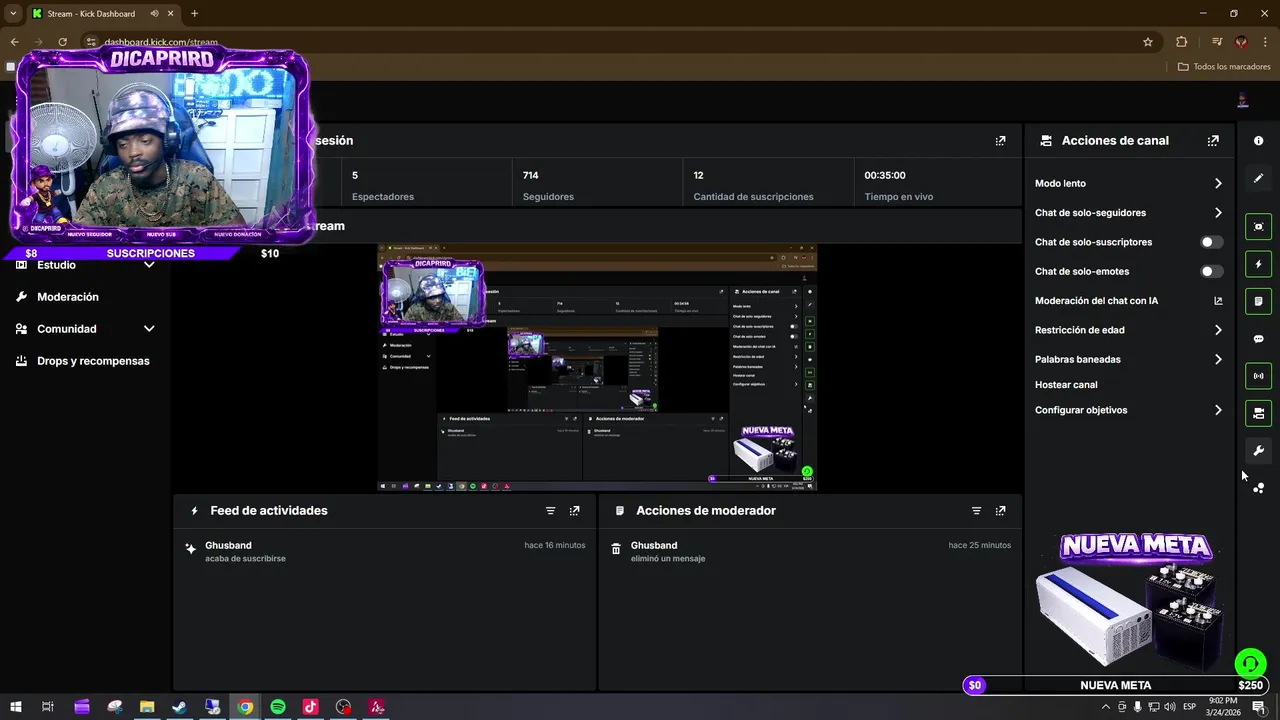Toggle the broadcast signal panel icon
This screenshot has height=720, width=1280.
tap(1258, 376)
